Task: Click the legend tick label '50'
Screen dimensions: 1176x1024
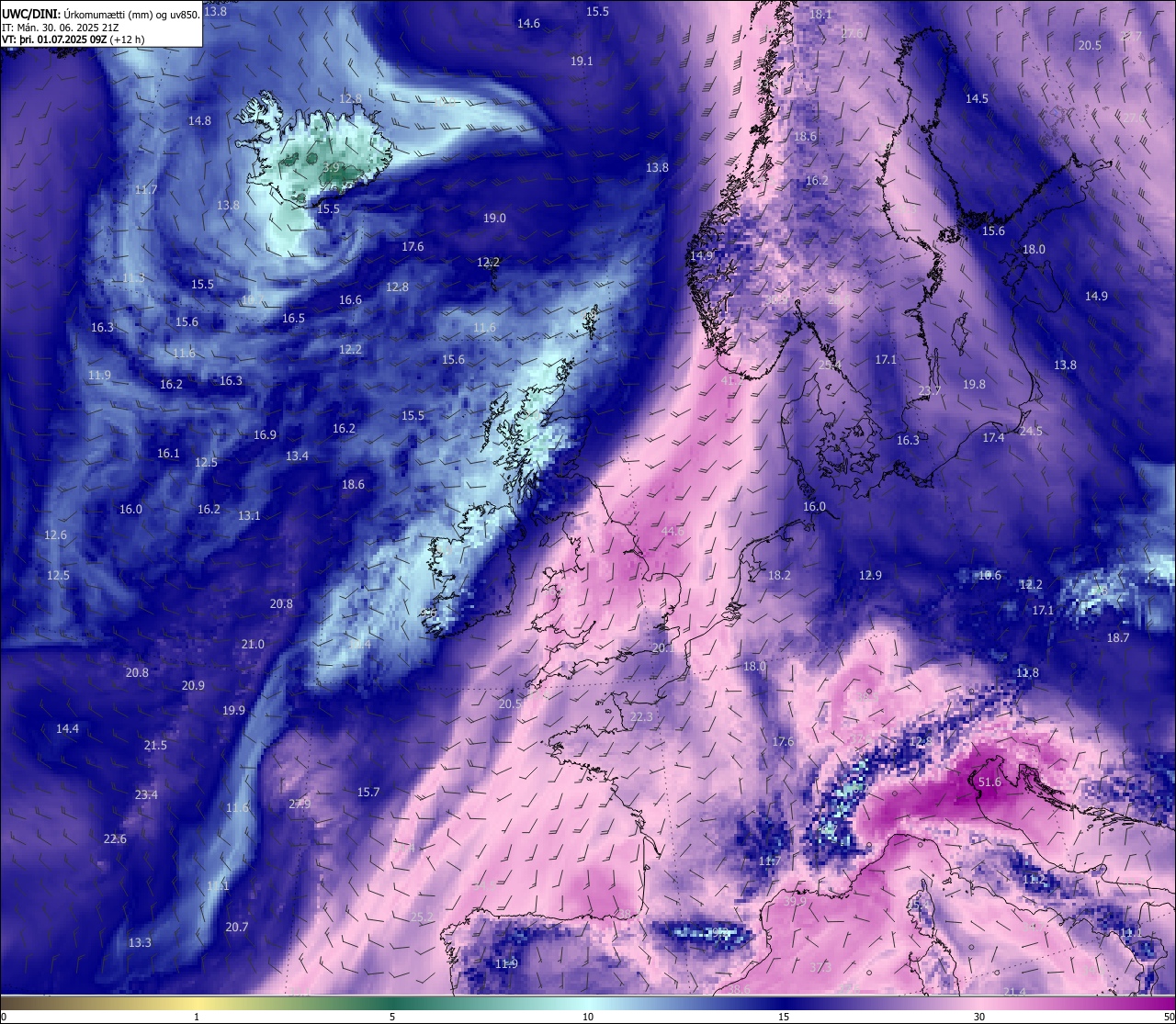Action: [x=1169, y=1017]
